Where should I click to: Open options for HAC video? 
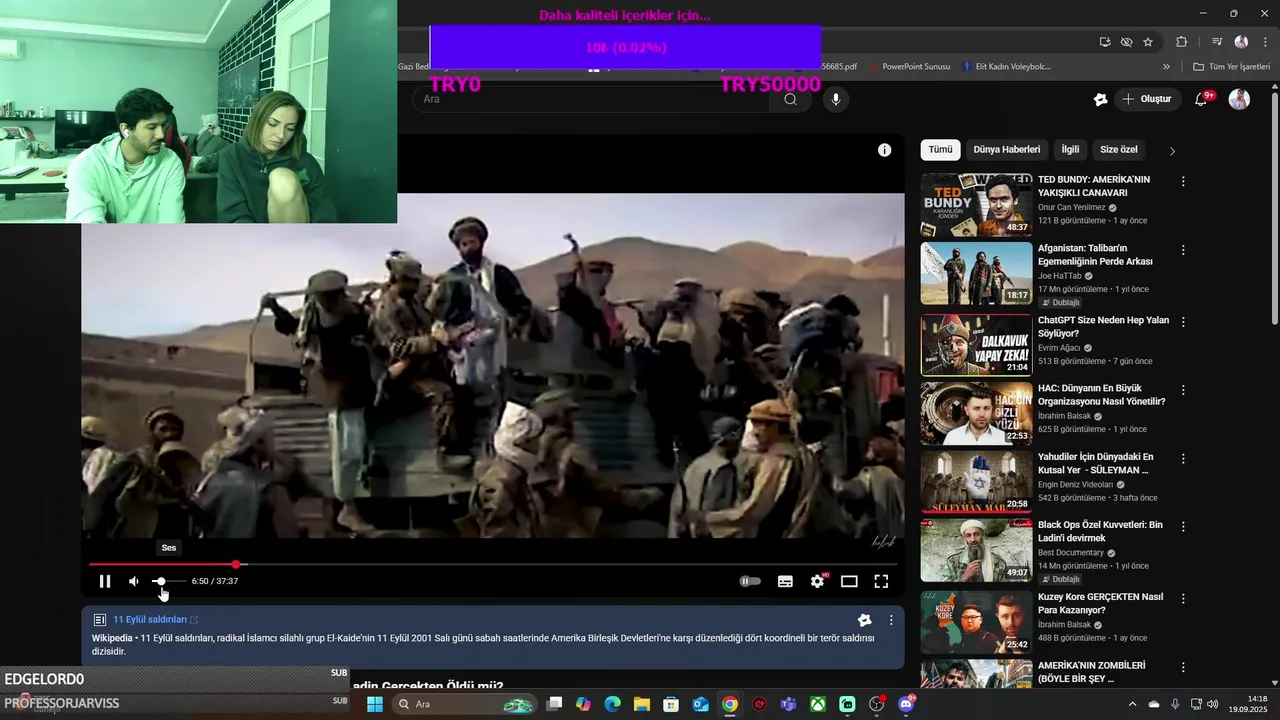coord(1183,390)
